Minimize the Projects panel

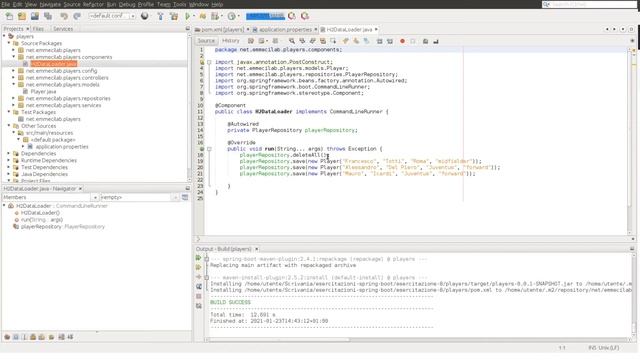(187, 29)
